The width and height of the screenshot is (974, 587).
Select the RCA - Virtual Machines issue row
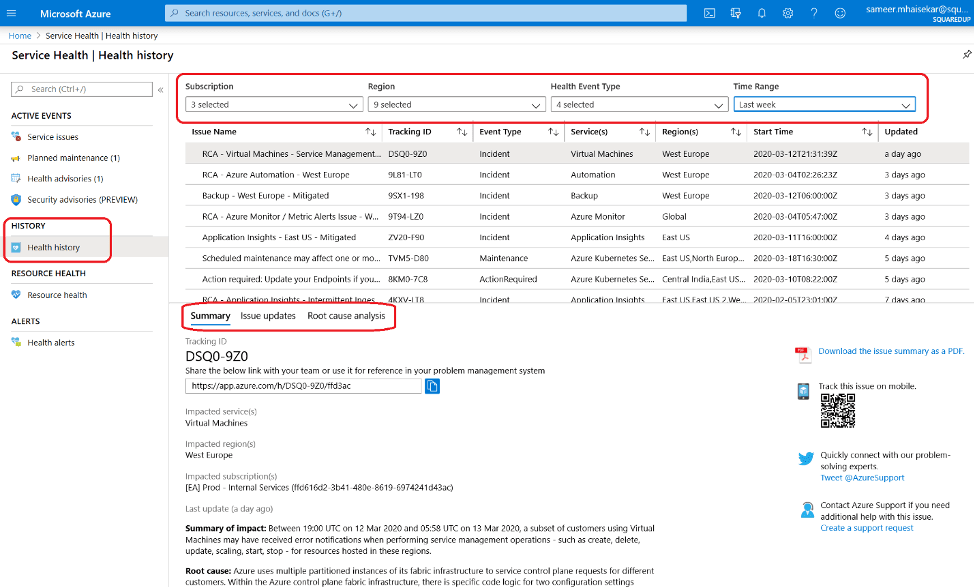point(576,153)
